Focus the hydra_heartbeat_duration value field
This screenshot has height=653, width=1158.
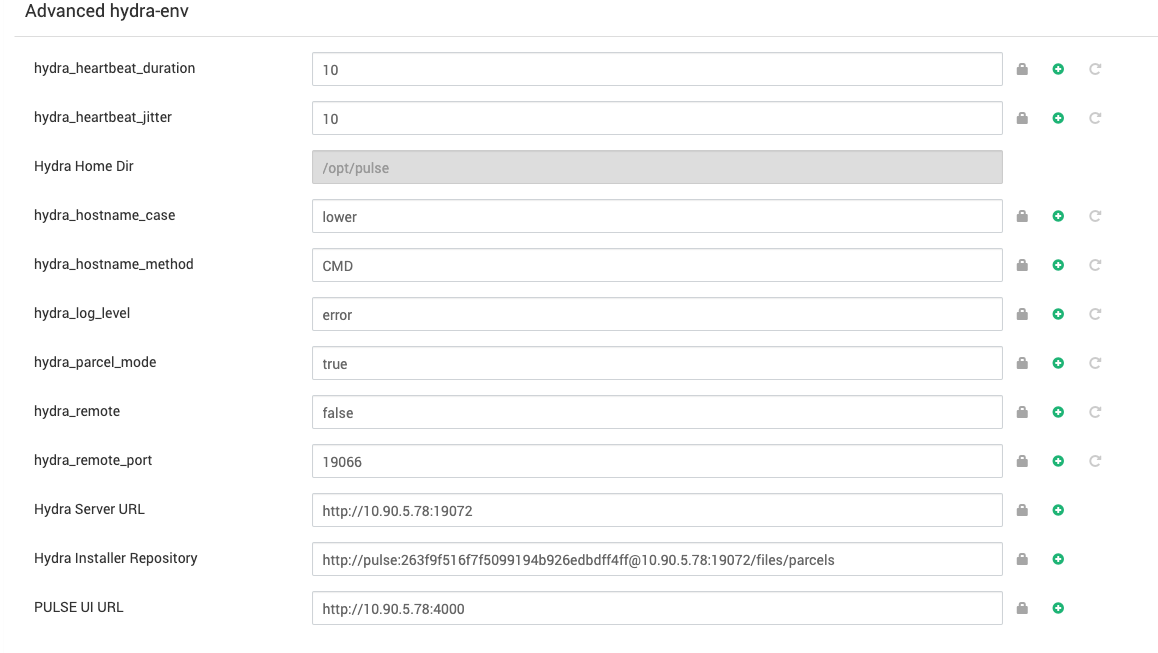point(657,69)
